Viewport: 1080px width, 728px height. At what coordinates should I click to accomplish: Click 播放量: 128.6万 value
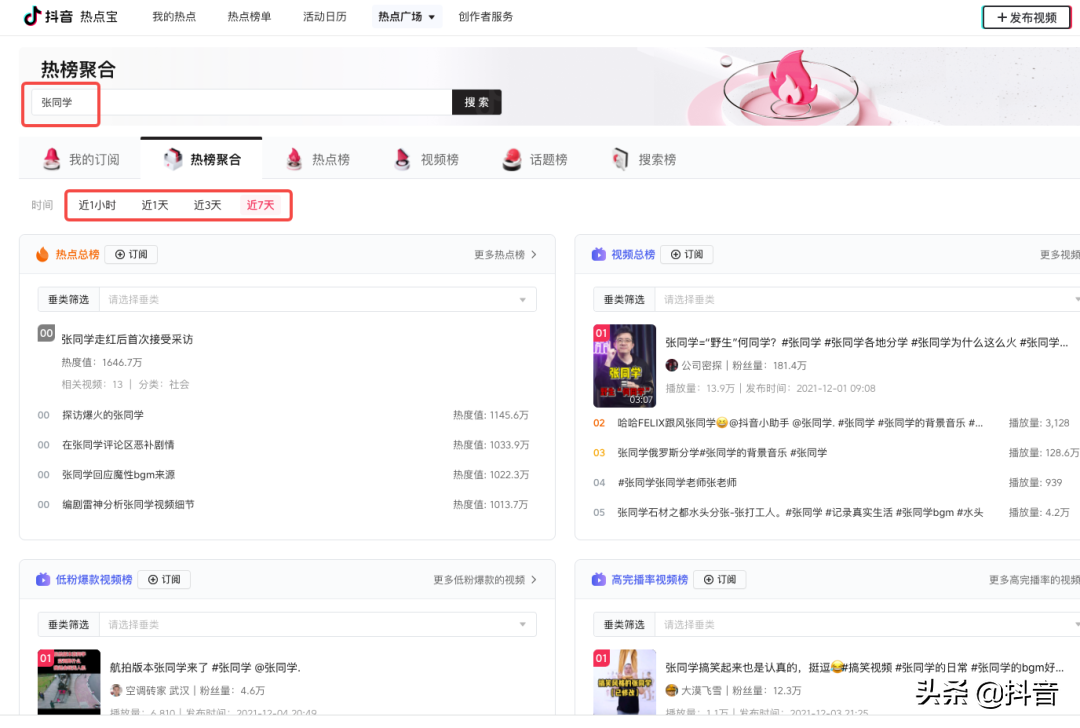click(1043, 453)
